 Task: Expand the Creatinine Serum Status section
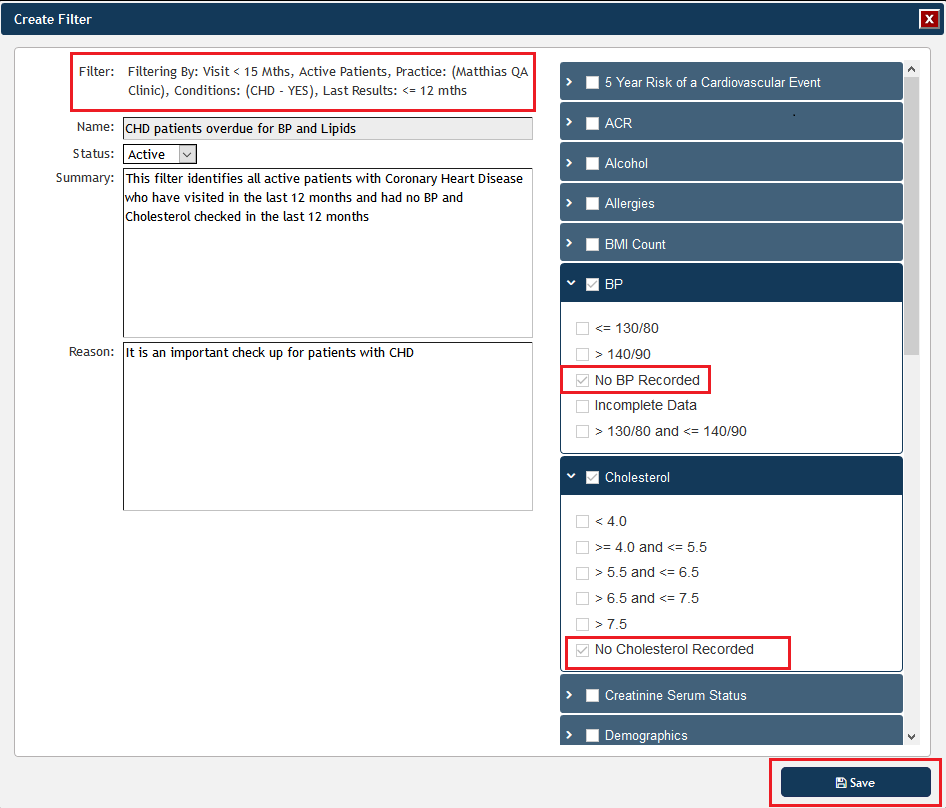(x=569, y=695)
